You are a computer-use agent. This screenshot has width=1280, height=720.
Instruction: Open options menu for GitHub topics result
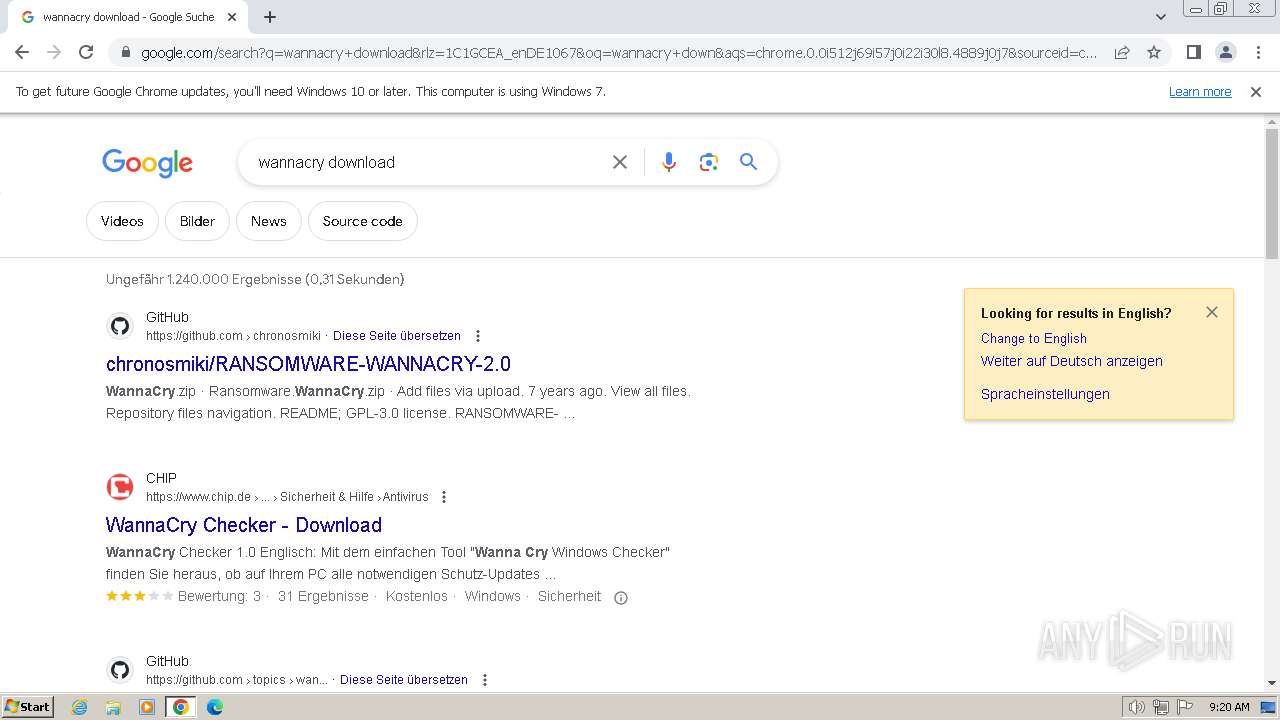(485, 680)
